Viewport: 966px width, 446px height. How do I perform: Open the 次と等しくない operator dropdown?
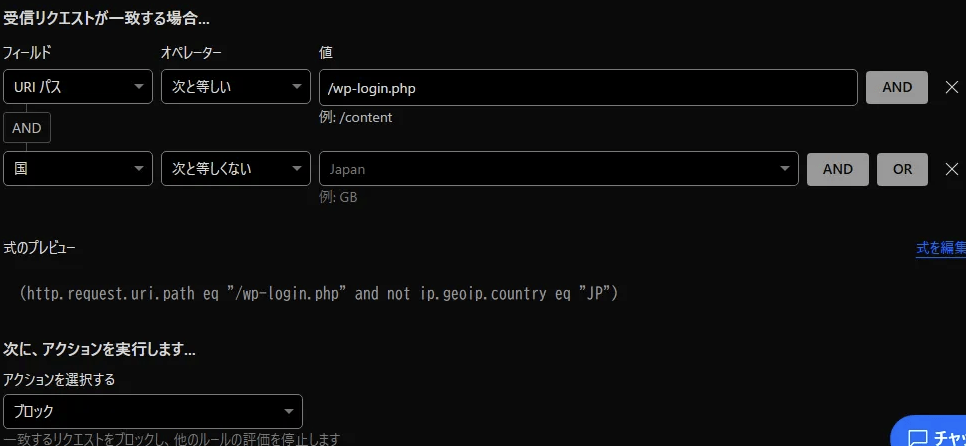(x=236, y=169)
